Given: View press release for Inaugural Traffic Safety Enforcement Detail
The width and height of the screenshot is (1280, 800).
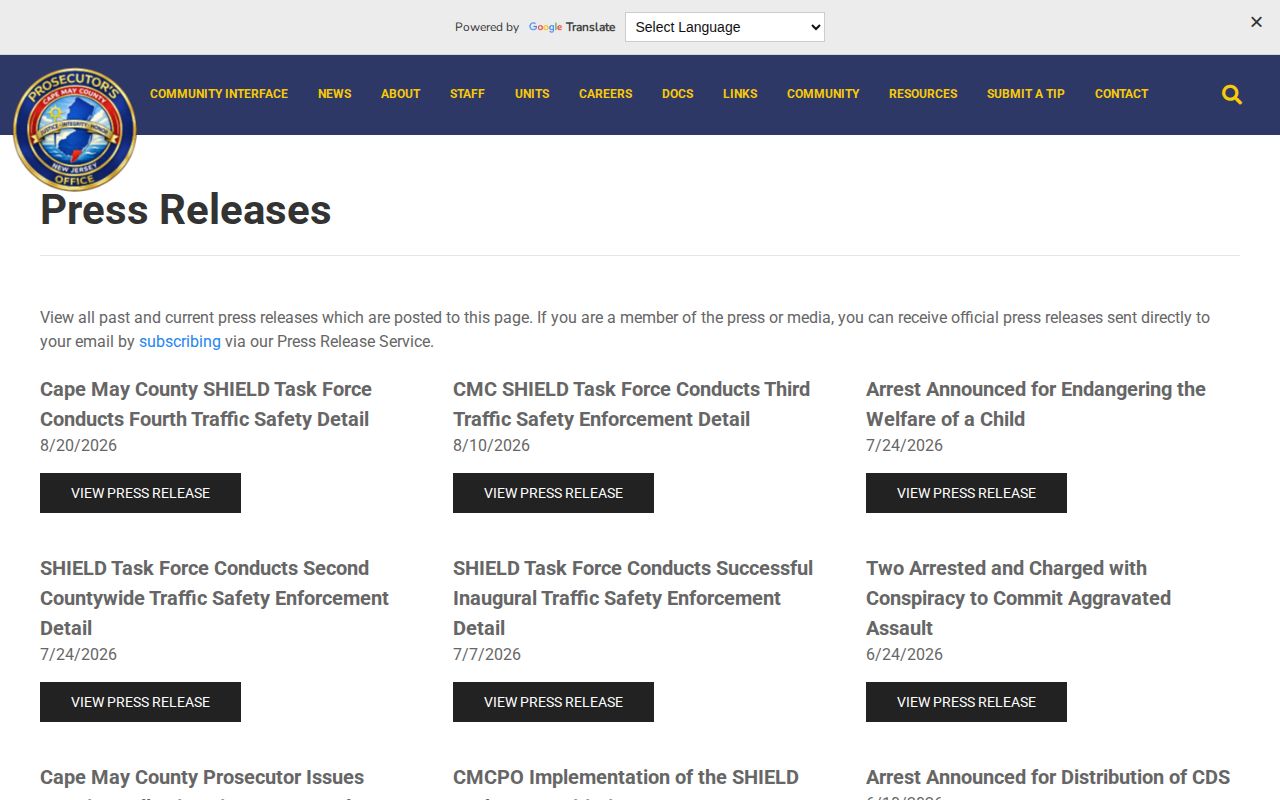Looking at the screenshot, I should coord(553,702).
